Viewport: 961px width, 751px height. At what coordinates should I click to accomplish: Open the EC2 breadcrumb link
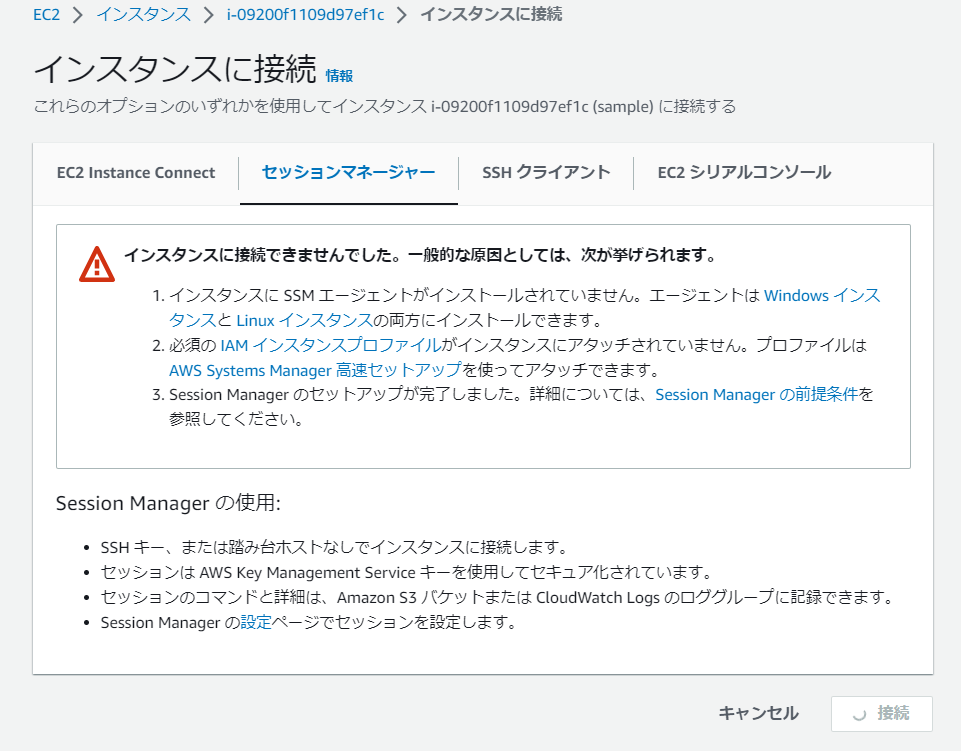point(47,14)
